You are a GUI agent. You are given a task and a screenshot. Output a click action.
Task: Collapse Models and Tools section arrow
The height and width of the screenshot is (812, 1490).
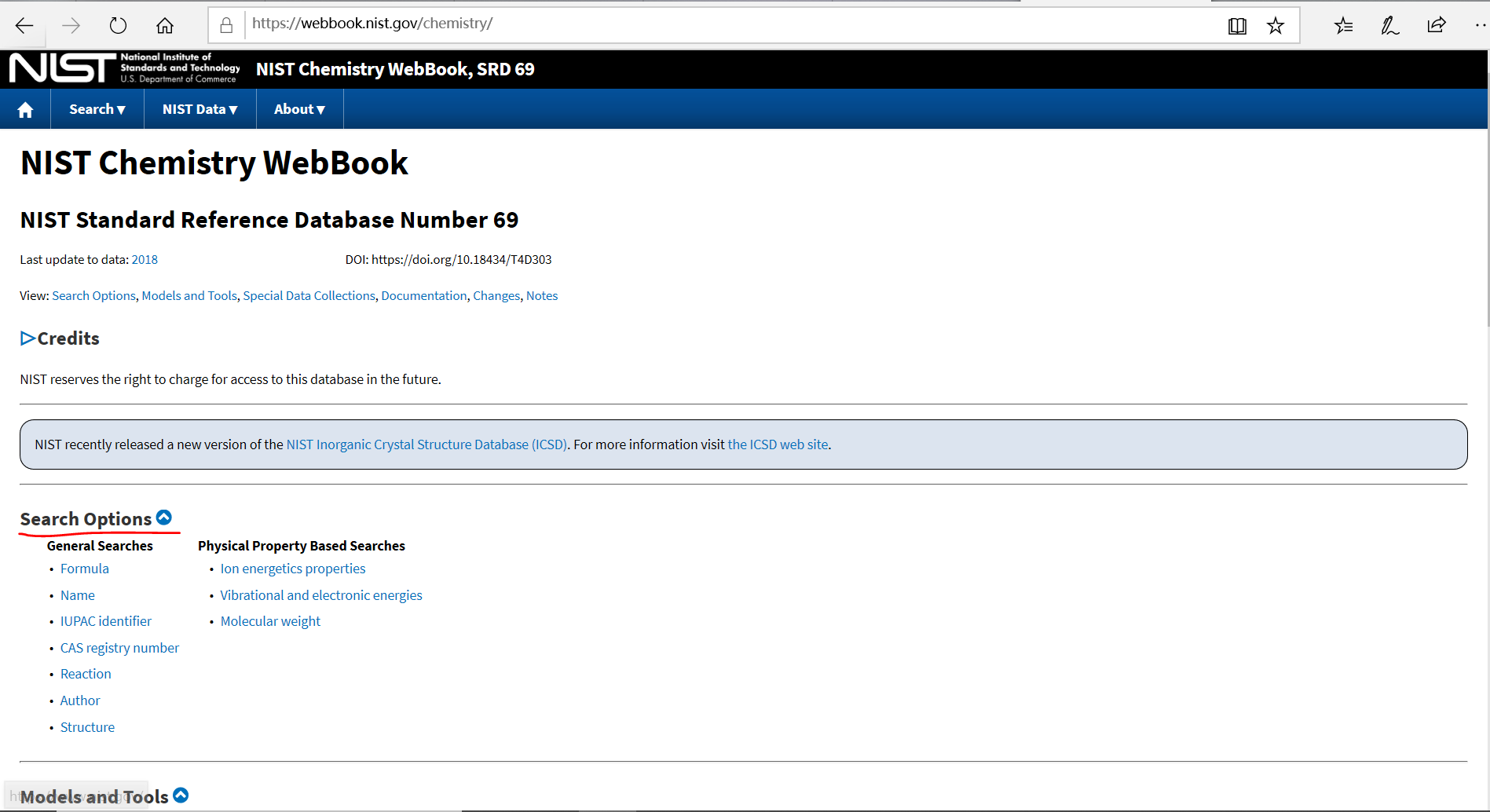[181, 796]
